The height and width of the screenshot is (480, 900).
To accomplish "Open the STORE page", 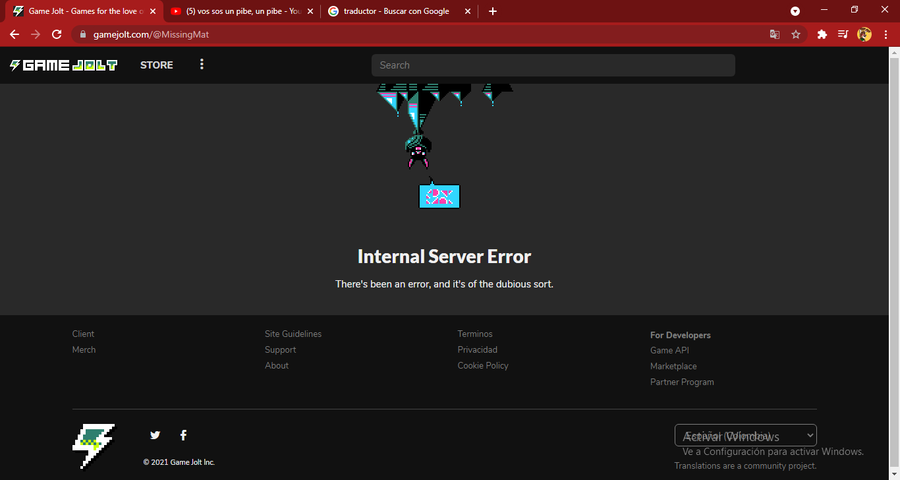I will [157, 65].
